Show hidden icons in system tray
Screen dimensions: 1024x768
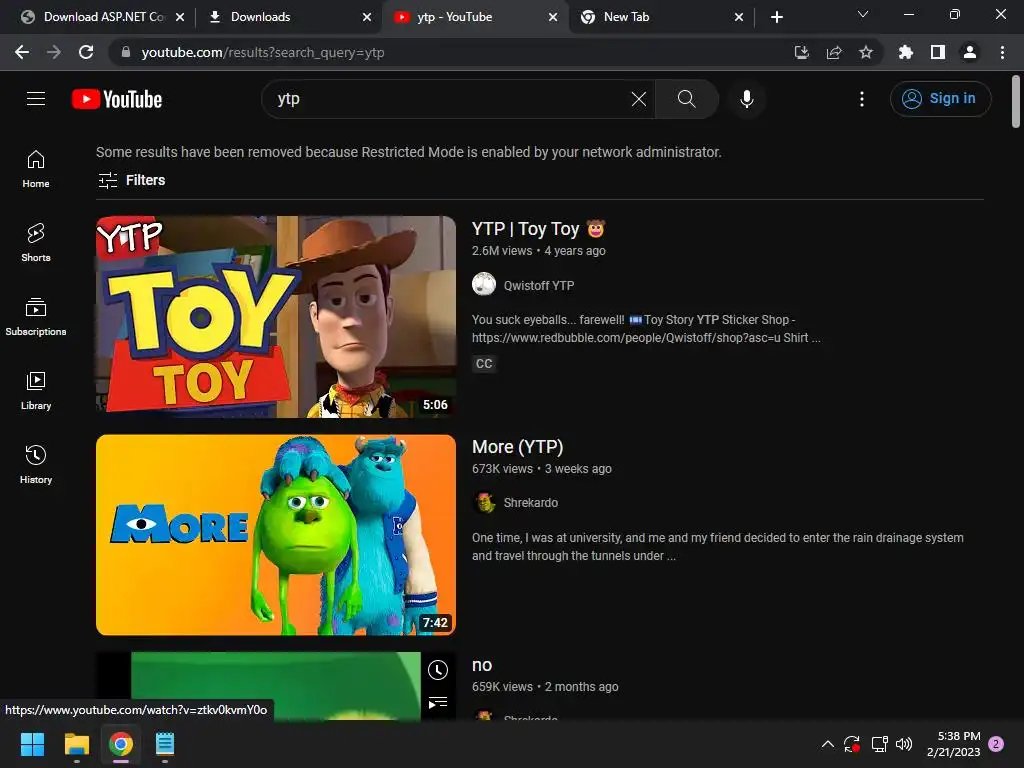point(827,744)
